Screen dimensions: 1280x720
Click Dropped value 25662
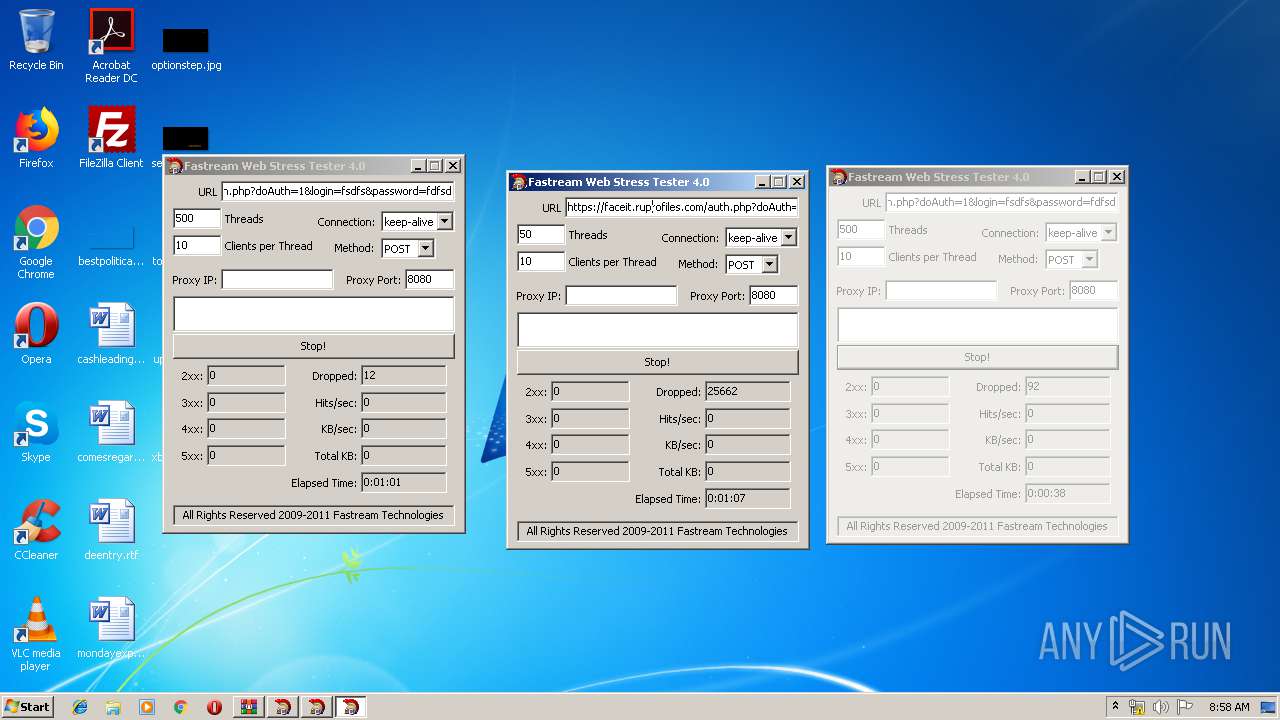747,392
